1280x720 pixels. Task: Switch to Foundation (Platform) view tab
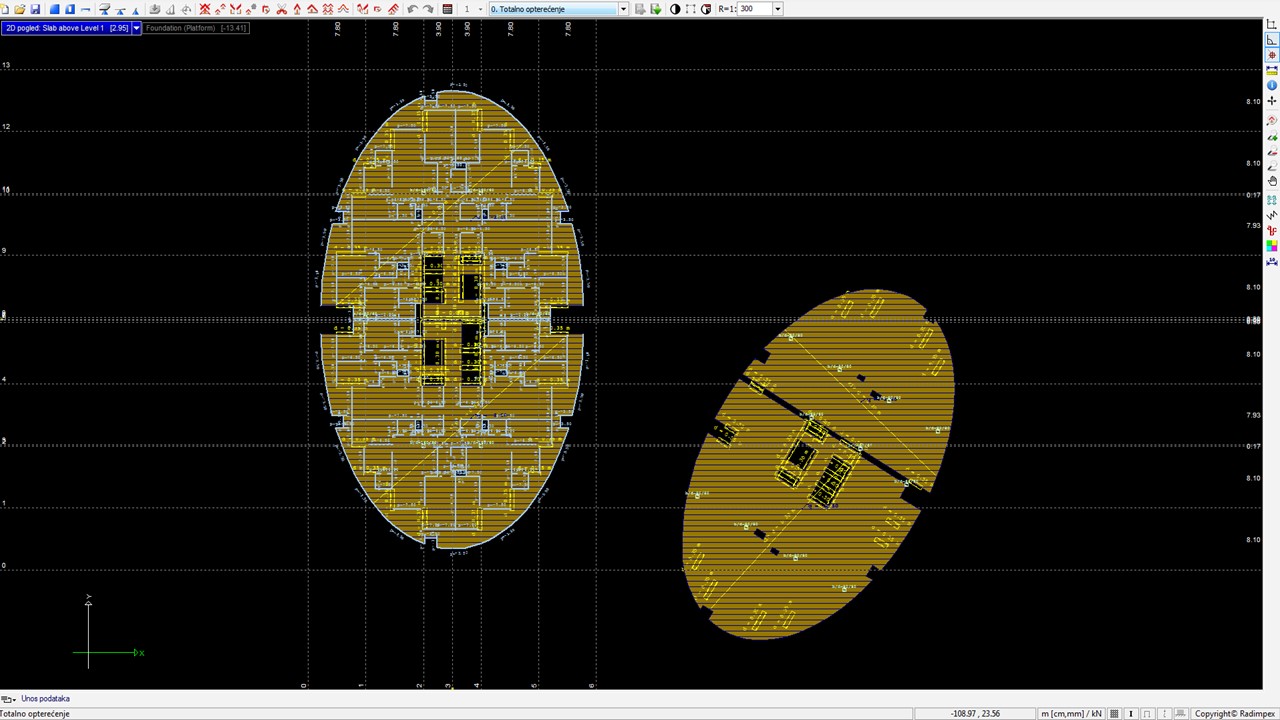(196, 28)
